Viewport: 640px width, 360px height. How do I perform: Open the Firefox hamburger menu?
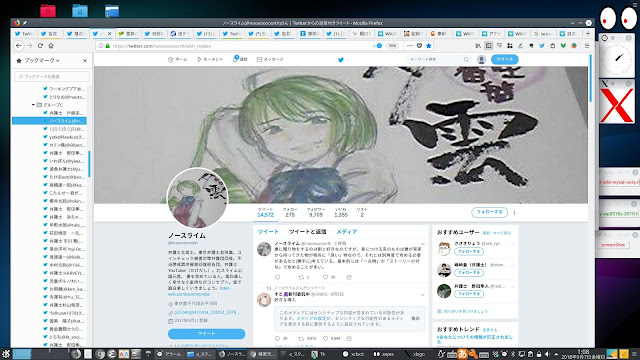[587, 46]
